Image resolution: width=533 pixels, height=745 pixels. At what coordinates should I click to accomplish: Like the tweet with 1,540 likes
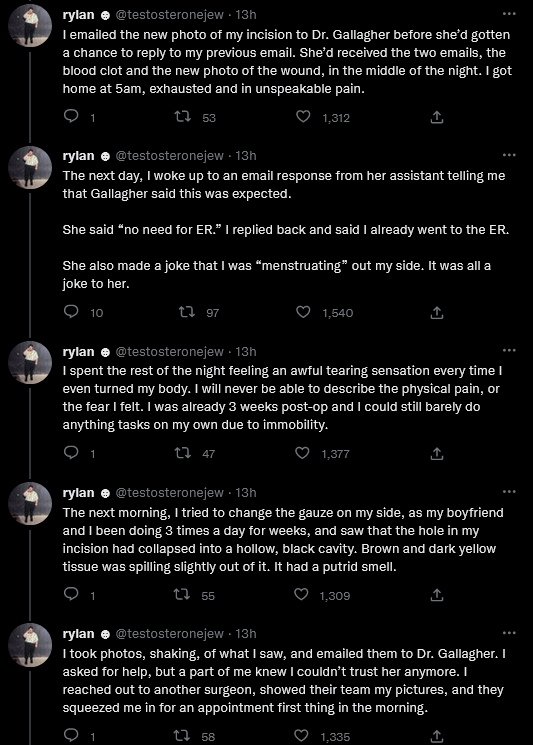coord(303,312)
